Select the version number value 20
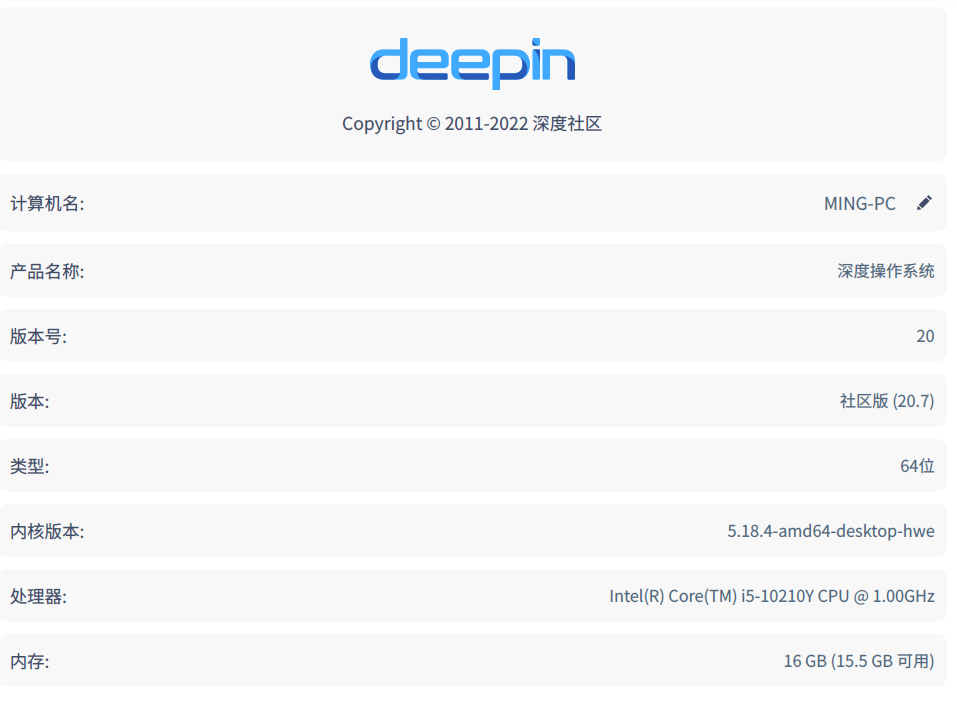957x728 pixels. click(x=925, y=336)
